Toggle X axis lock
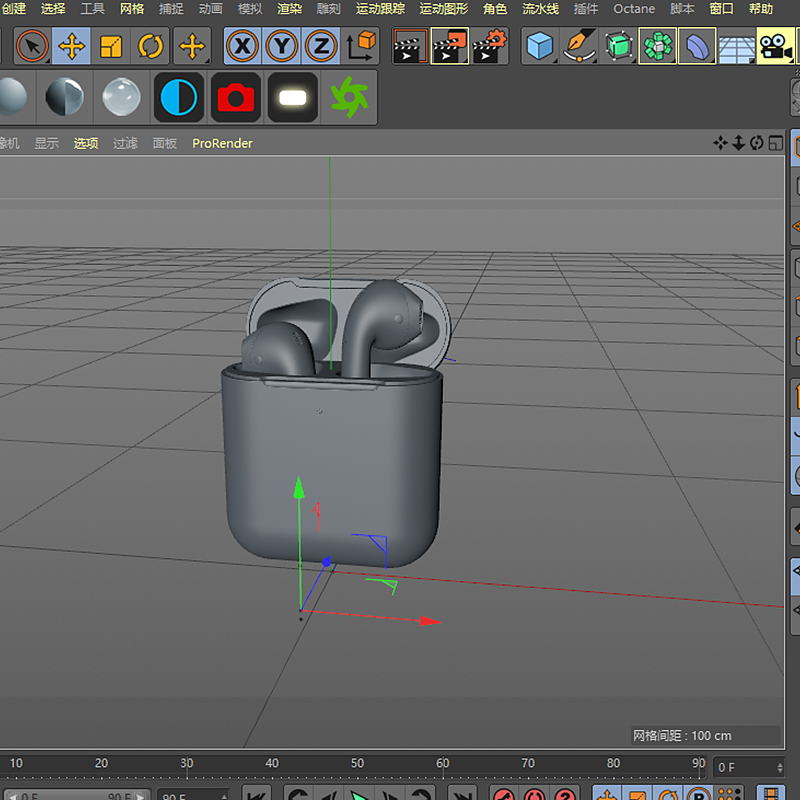Image resolution: width=800 pixels, height=800 pixels. click(242, 46)
